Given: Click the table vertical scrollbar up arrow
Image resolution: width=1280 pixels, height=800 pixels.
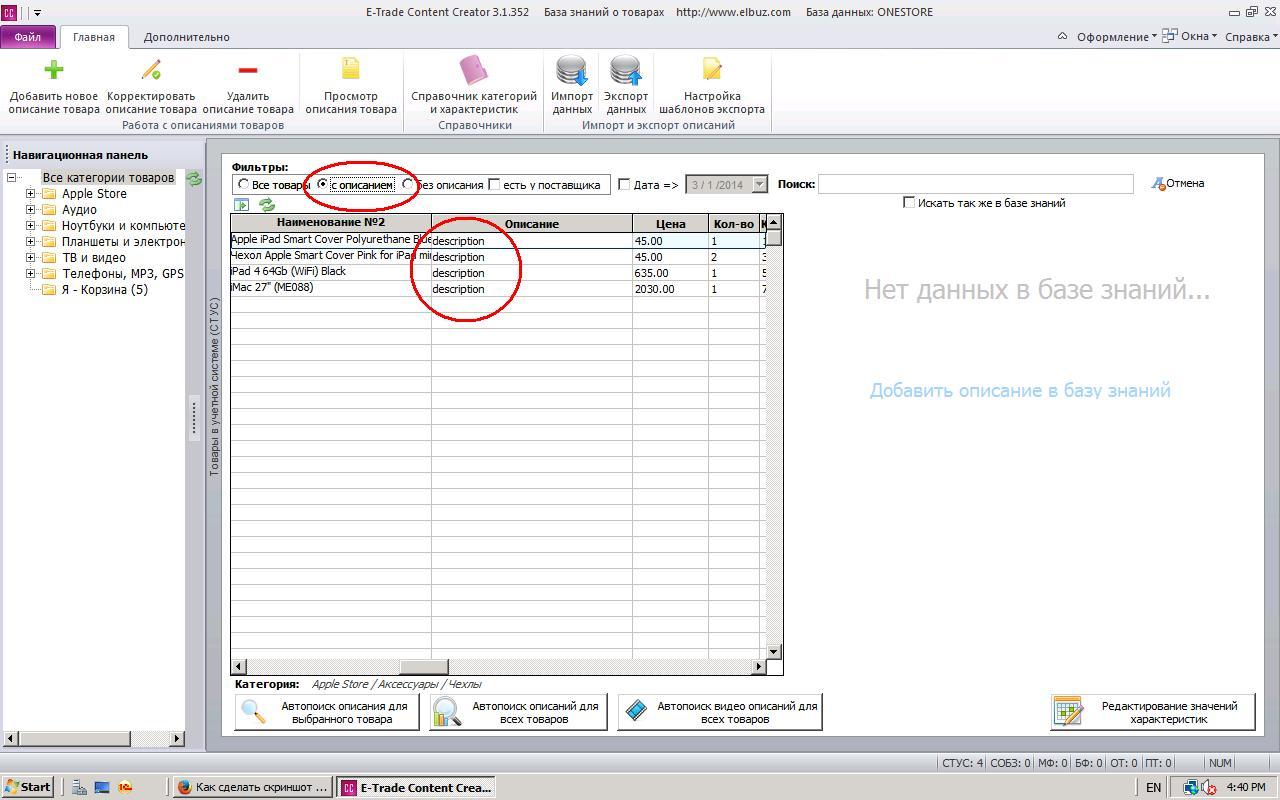Looking at the screenshot, I should coord(773,222).
